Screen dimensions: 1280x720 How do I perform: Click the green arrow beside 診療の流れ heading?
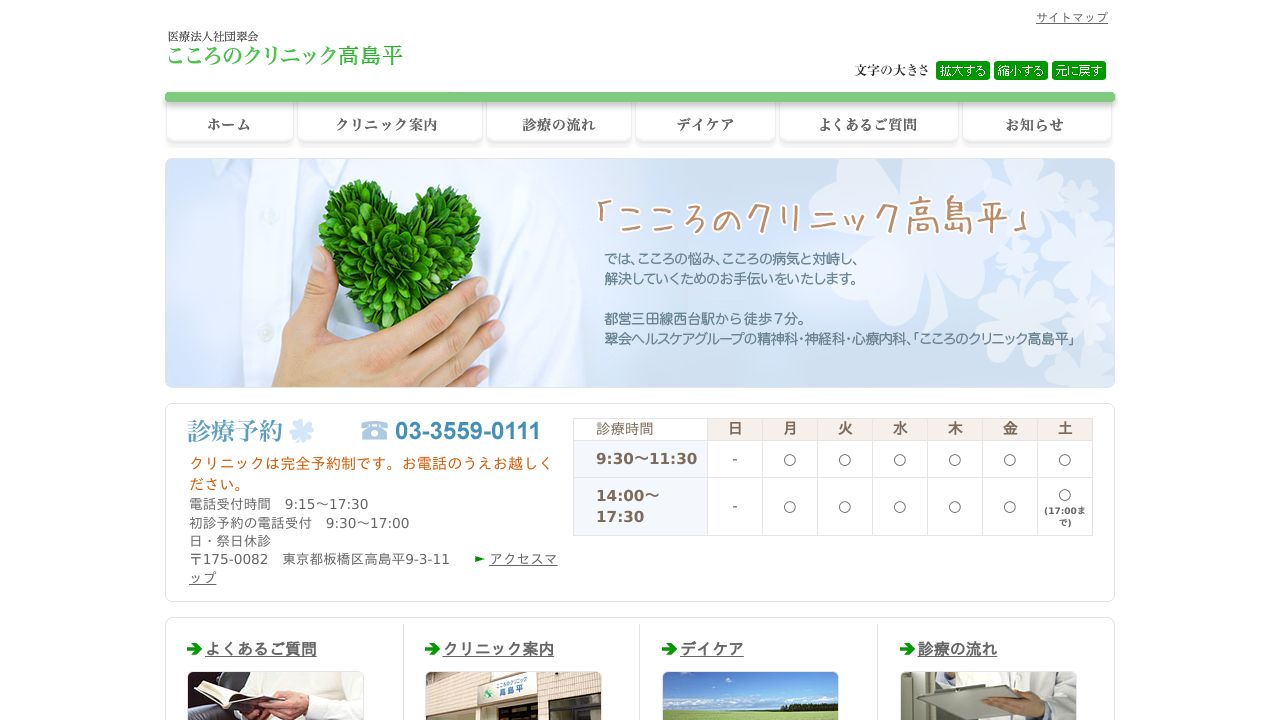point(907,649)
